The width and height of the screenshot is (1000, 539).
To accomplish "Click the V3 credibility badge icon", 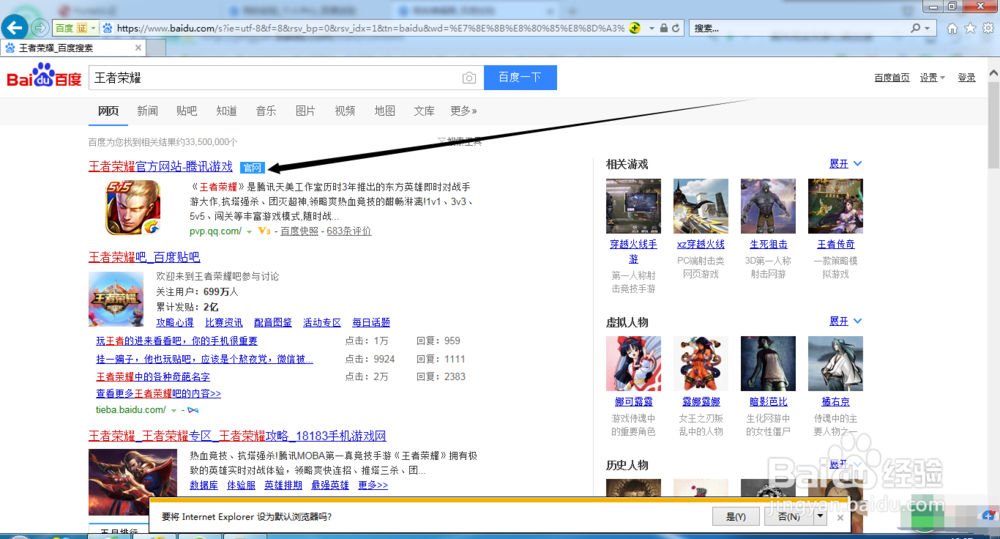I will [x=264, y=231].
